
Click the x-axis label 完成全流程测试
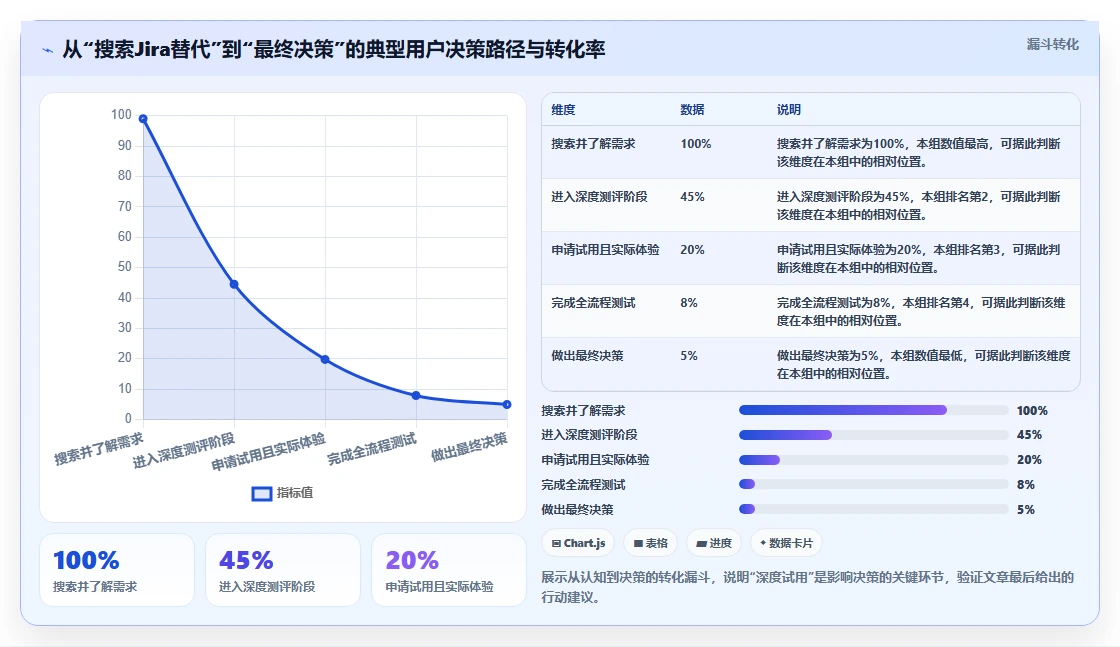click(371, 449)
